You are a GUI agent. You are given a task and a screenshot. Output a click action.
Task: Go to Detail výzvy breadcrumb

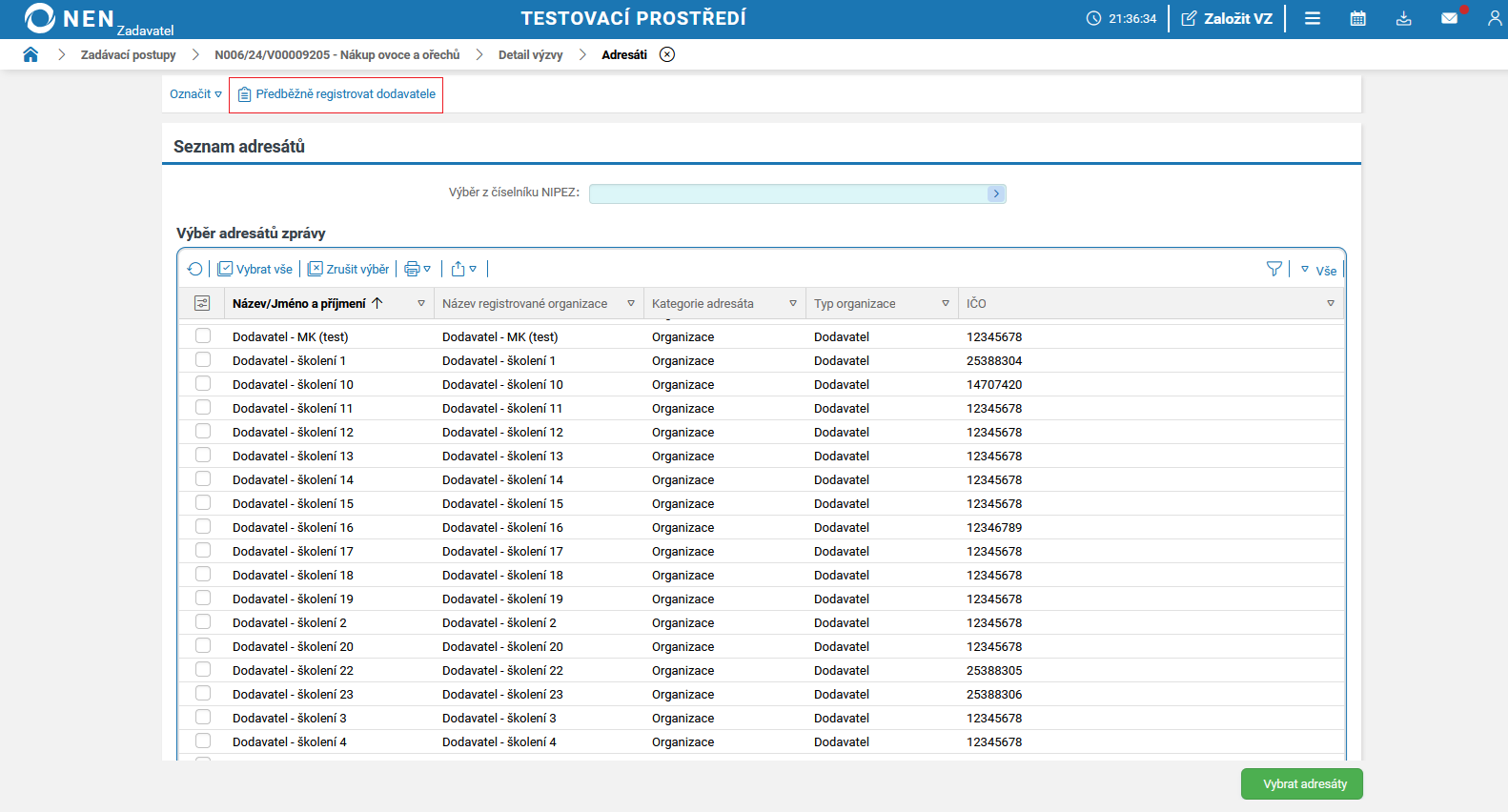click(x=530, y=54)
